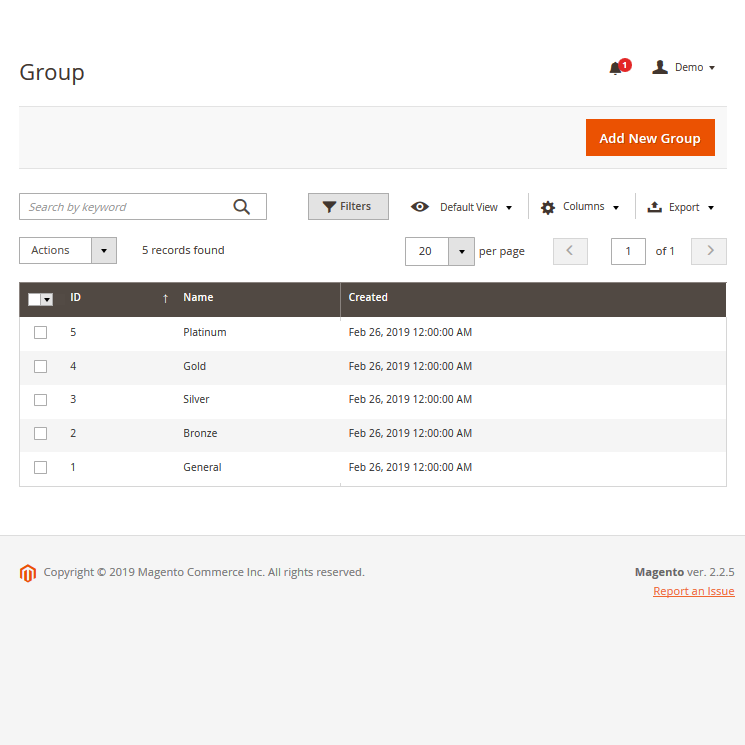Click the Magento logo in footer
The width and height of the screenshot is (745, 745).
(28, 573)
